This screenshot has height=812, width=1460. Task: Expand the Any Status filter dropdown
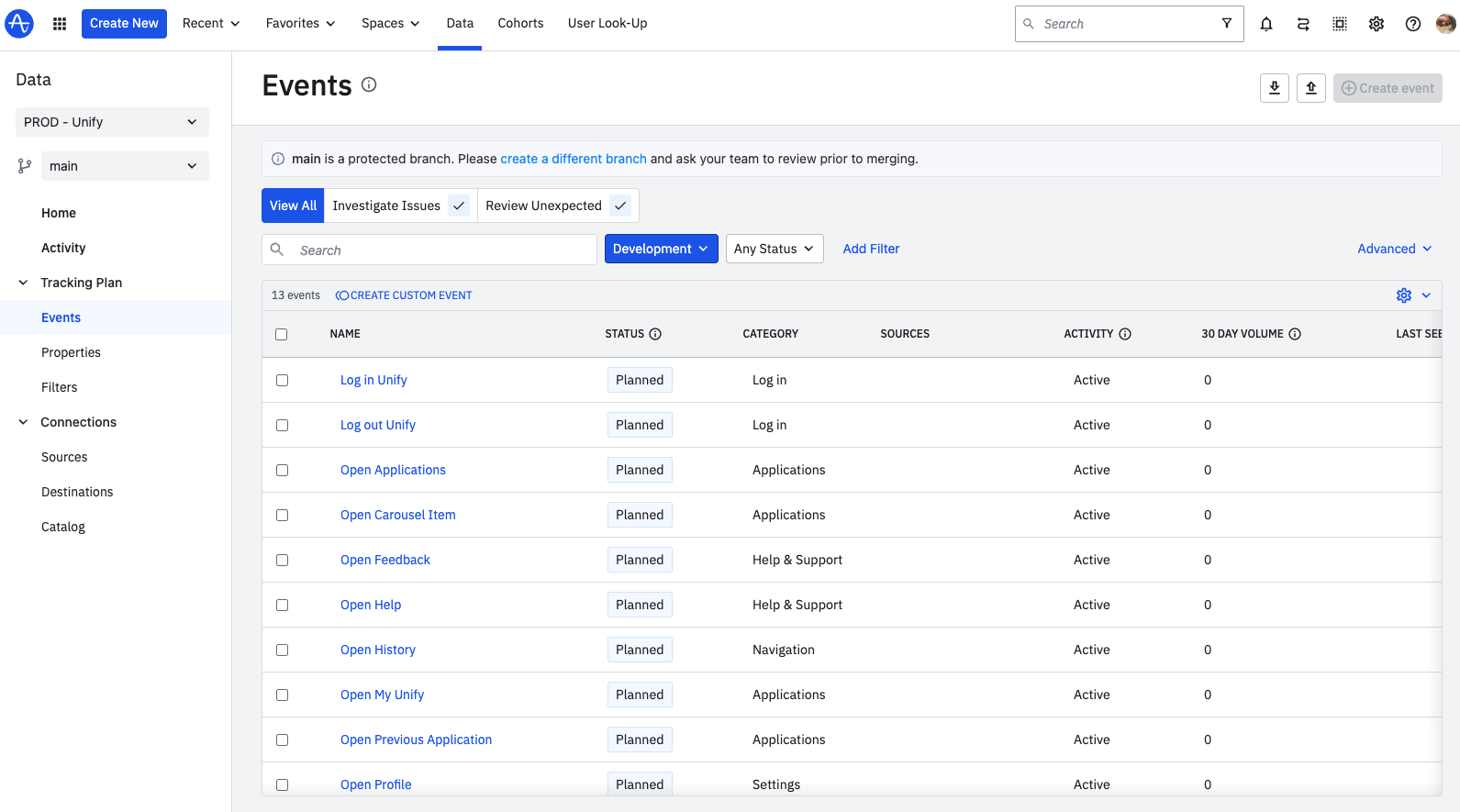[x=774, y=249]
